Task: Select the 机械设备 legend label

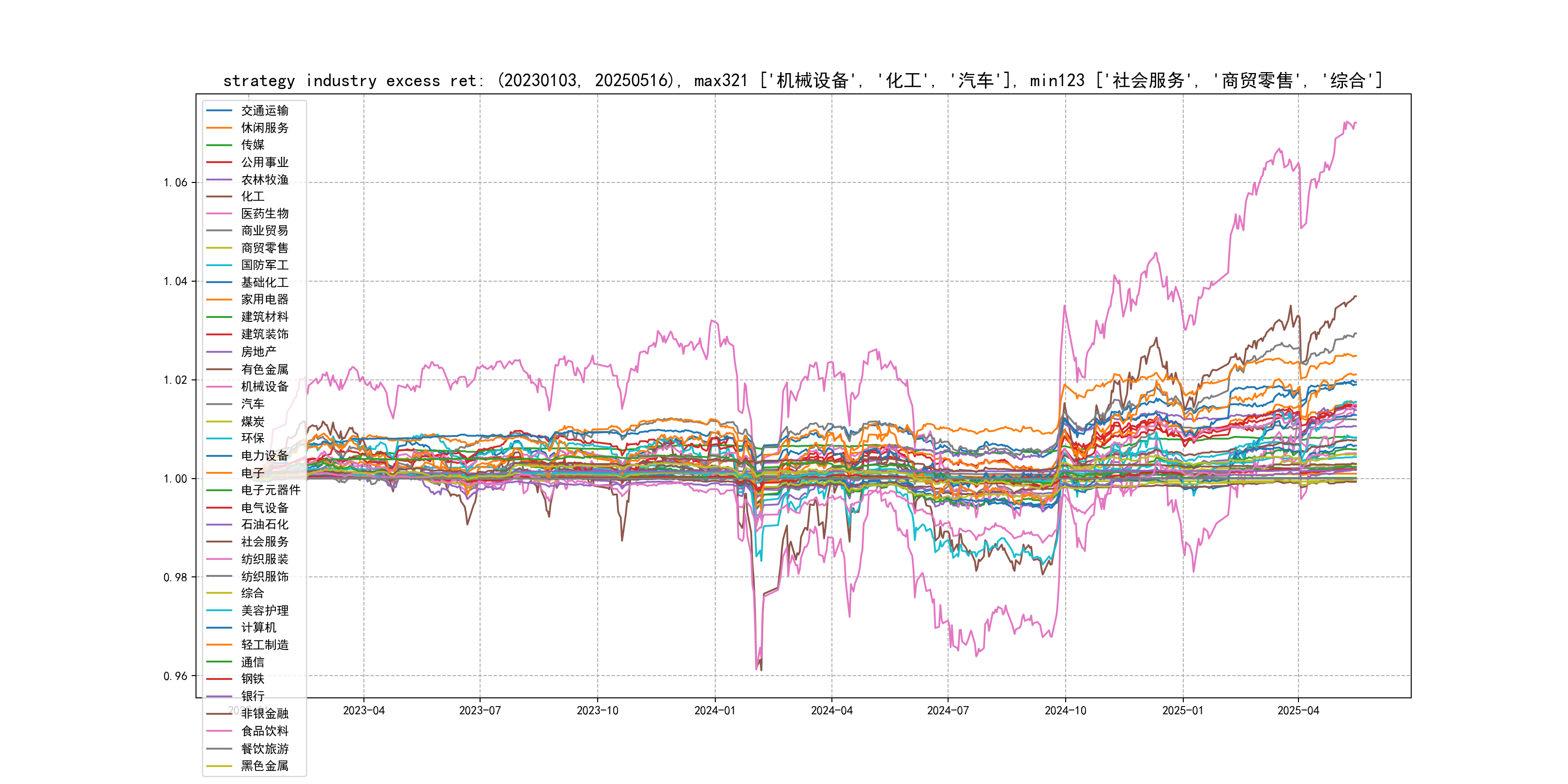Action: pyautogui.click(x=264, y=387)
